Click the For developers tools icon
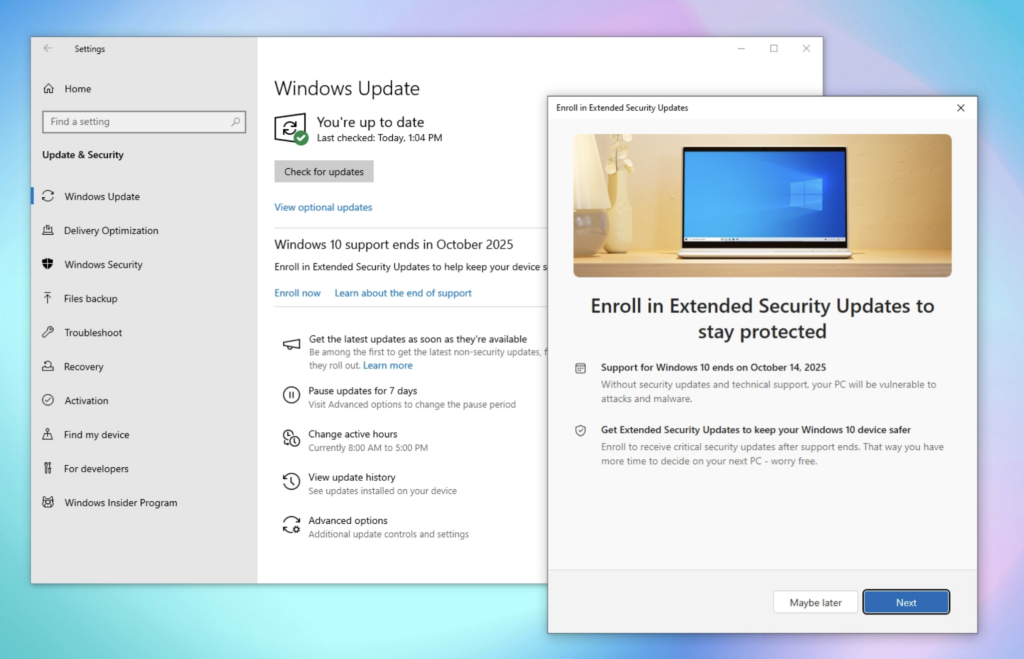 [x=48, y=468]
